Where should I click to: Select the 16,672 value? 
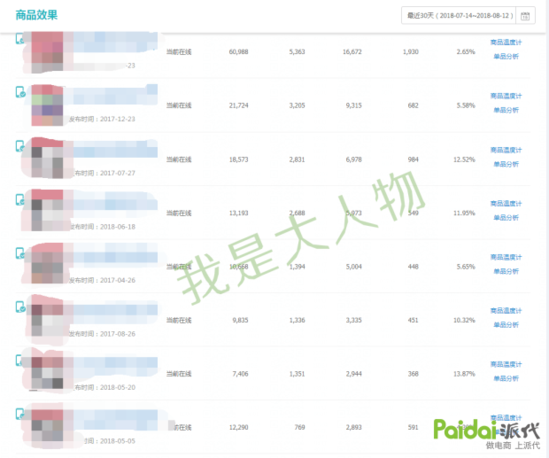352,52
